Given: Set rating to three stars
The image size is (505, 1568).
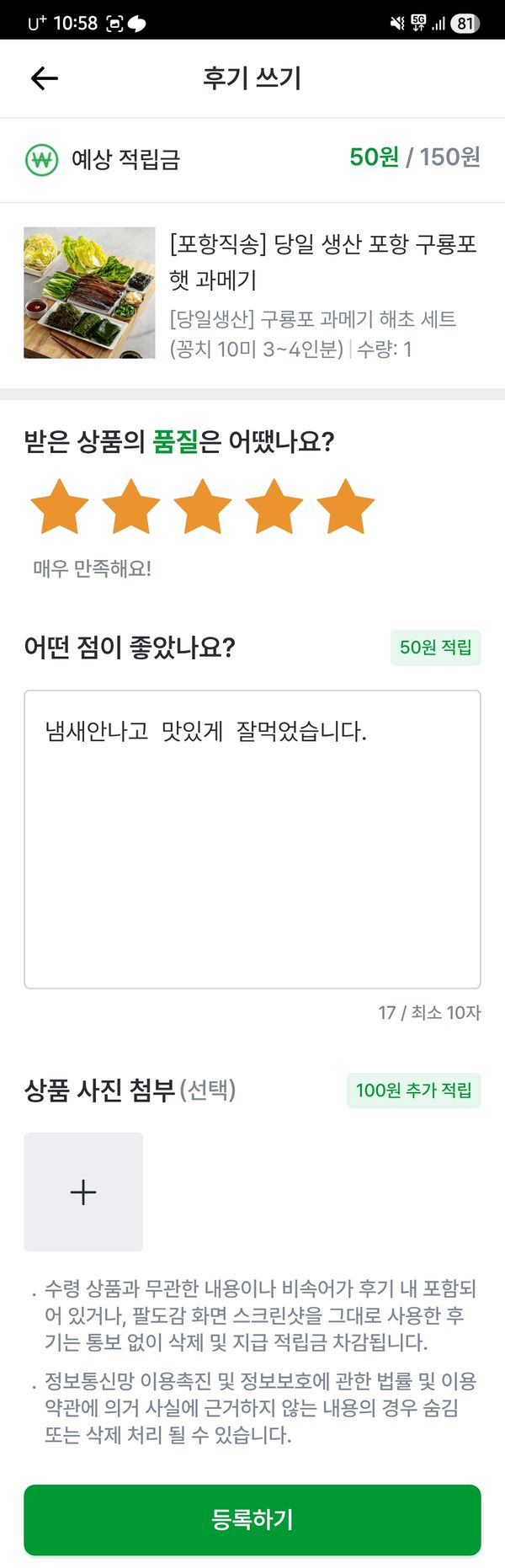Looking at the screenshot, I should [x=203, y=507].
